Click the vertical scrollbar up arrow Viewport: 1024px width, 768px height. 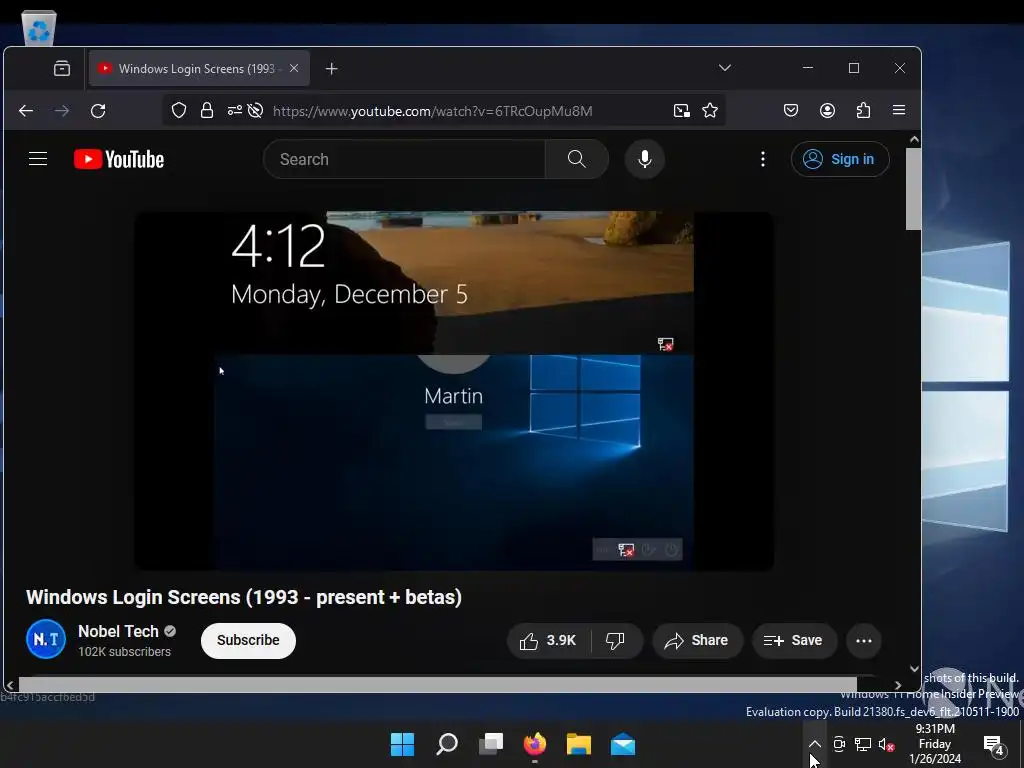914,140
